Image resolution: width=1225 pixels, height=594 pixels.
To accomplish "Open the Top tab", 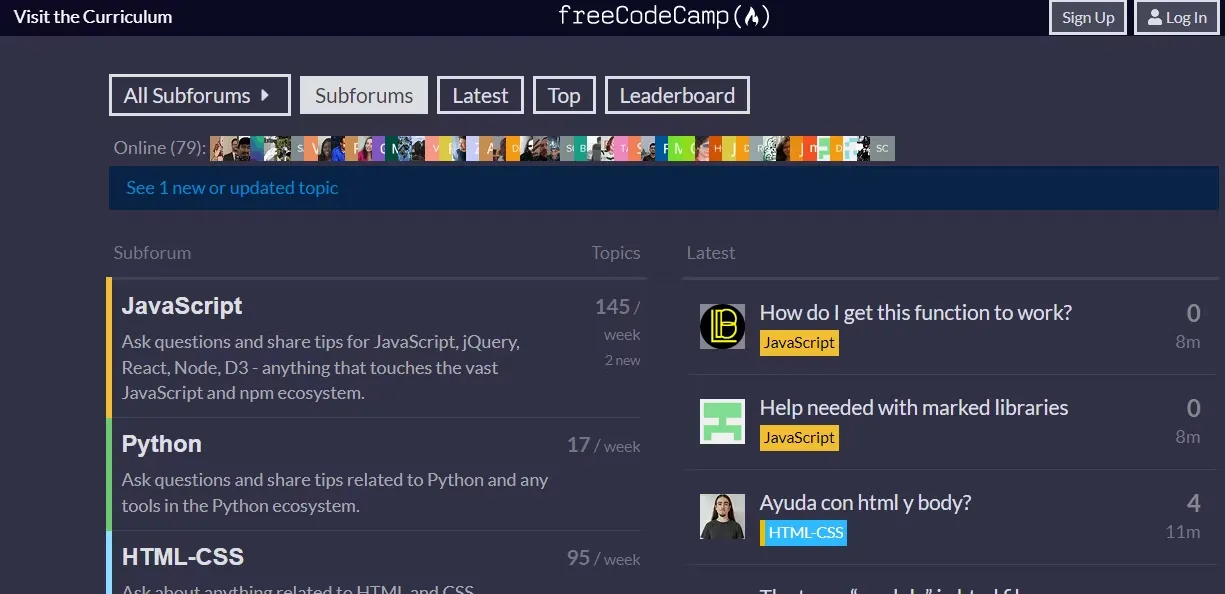I will pyautogui.click(x=564, y=96).
